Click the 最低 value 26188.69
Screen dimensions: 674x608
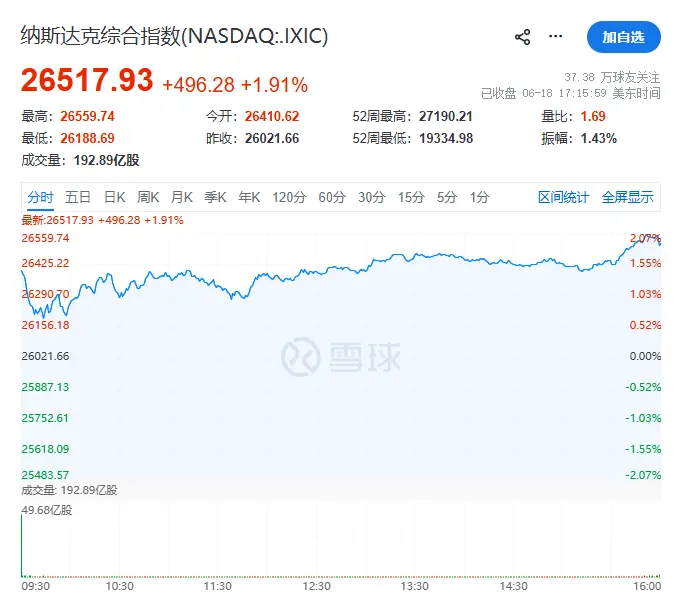(x=87, y=138)
